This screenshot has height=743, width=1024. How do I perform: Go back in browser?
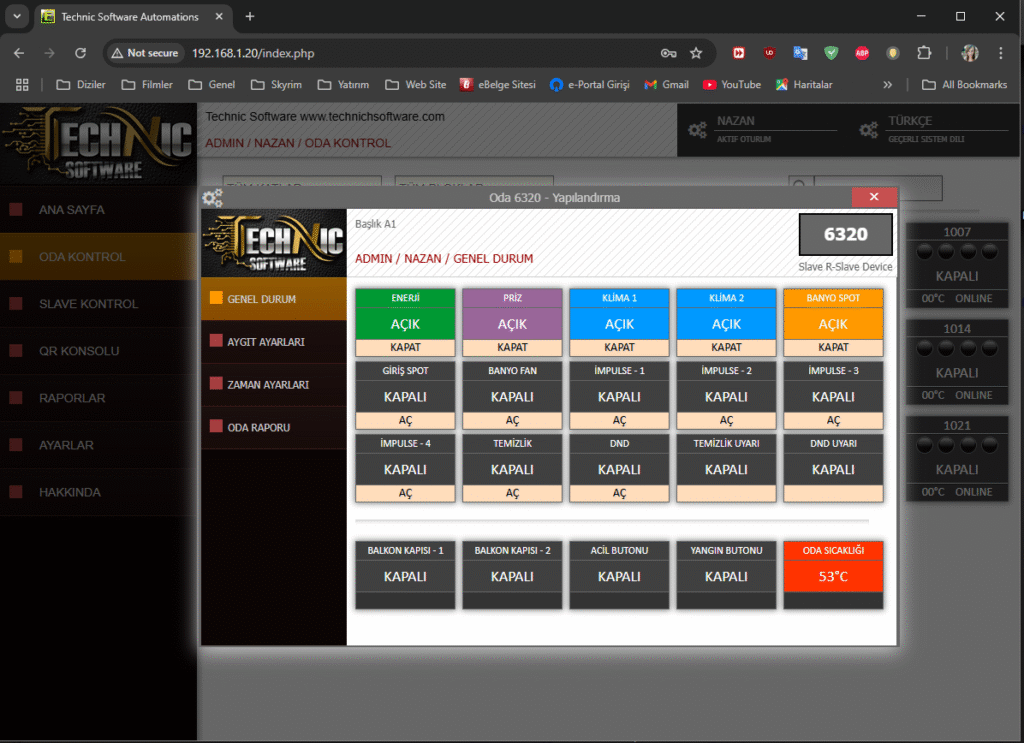pyautogui.click(x=19, y=53)
